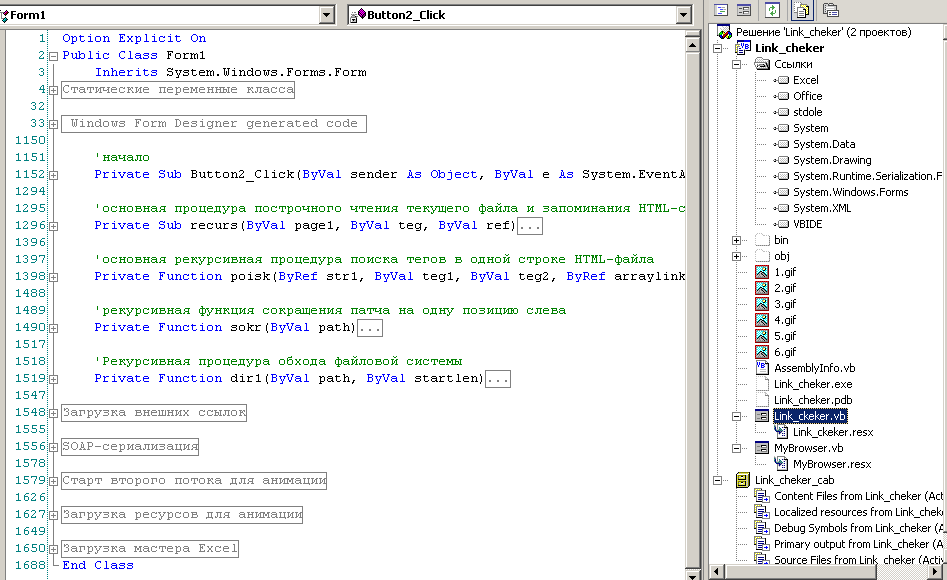Screen dimensions: 947x580
Task: Open the Properties toolbar icon in Solution Explorer
Action: click(x=832, y=10)
